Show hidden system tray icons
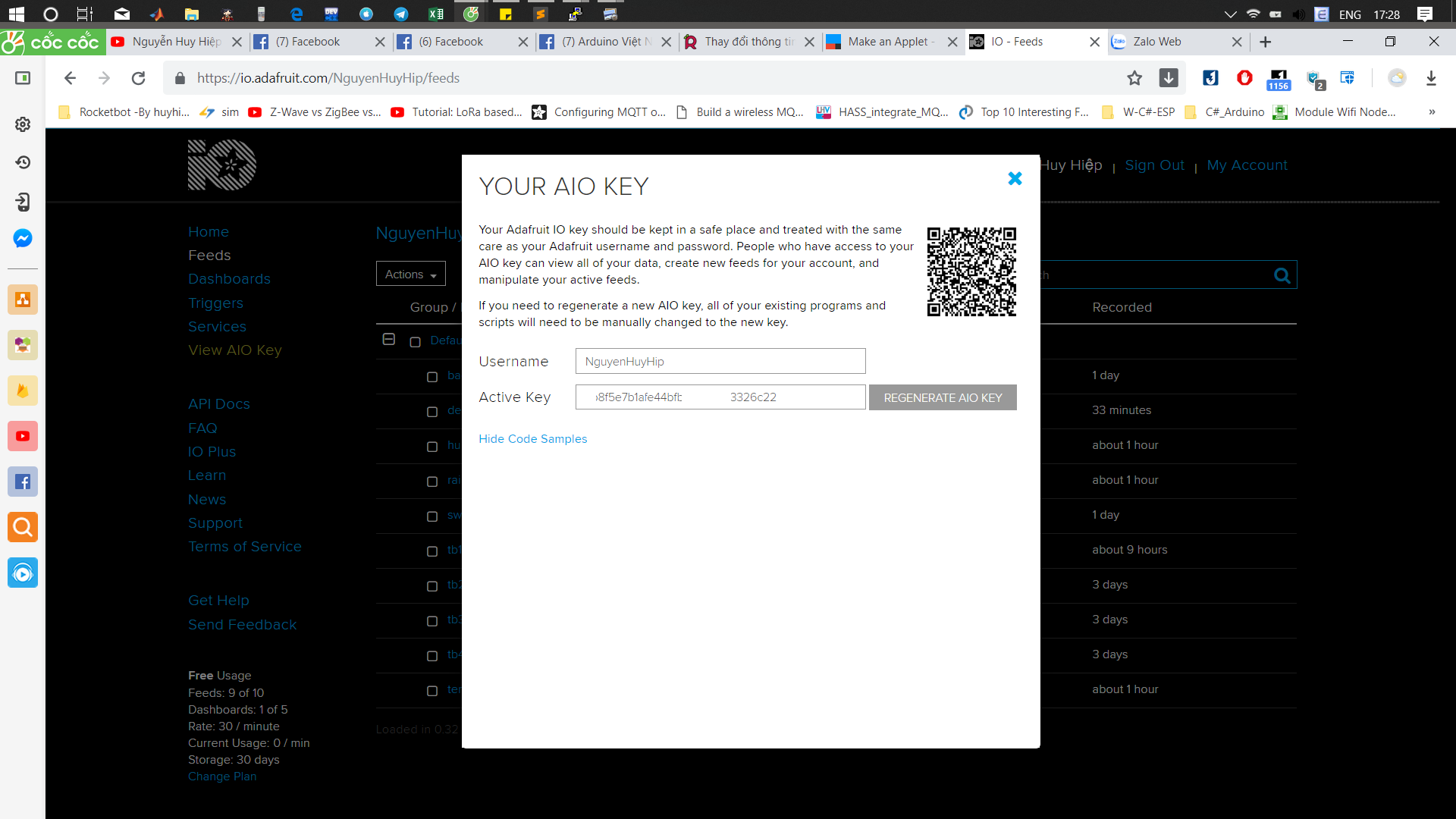Image resolution: width=1456 pixels, height=819 pixels. click(1230, 14)
